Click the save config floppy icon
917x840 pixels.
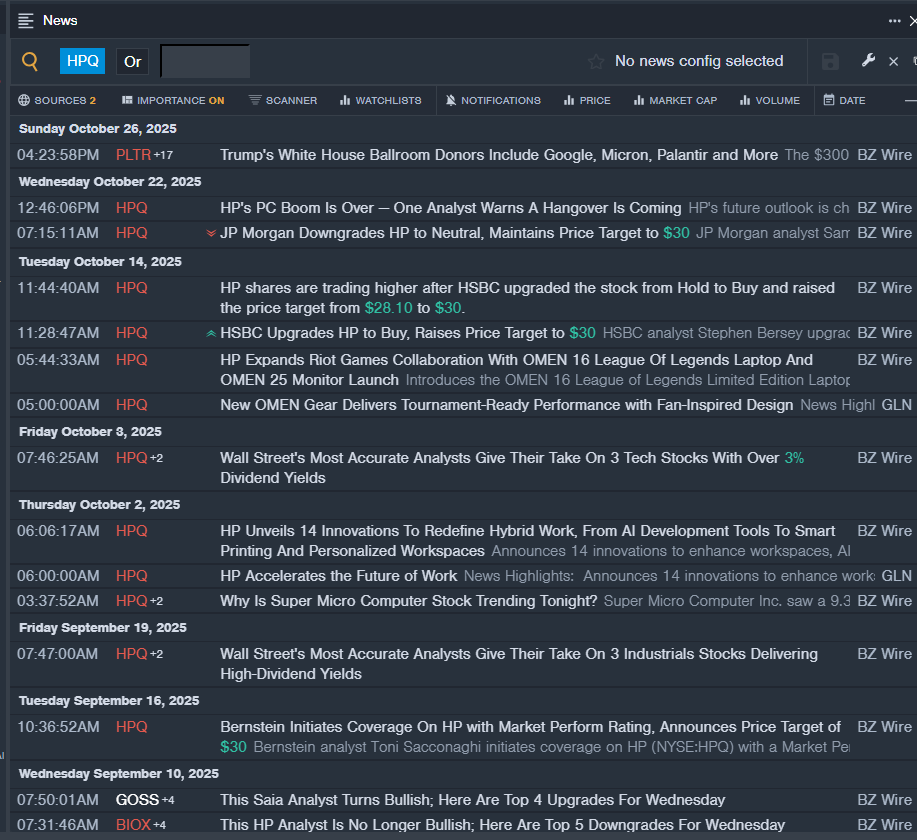tap(830, 62)
